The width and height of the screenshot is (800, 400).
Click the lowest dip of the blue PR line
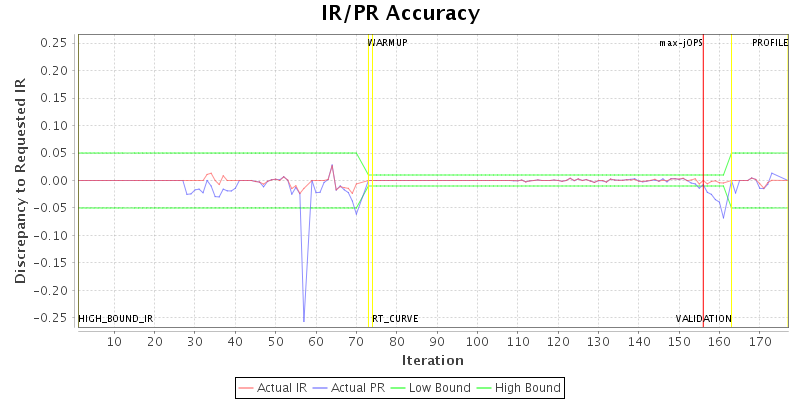[x=304, y=320]
